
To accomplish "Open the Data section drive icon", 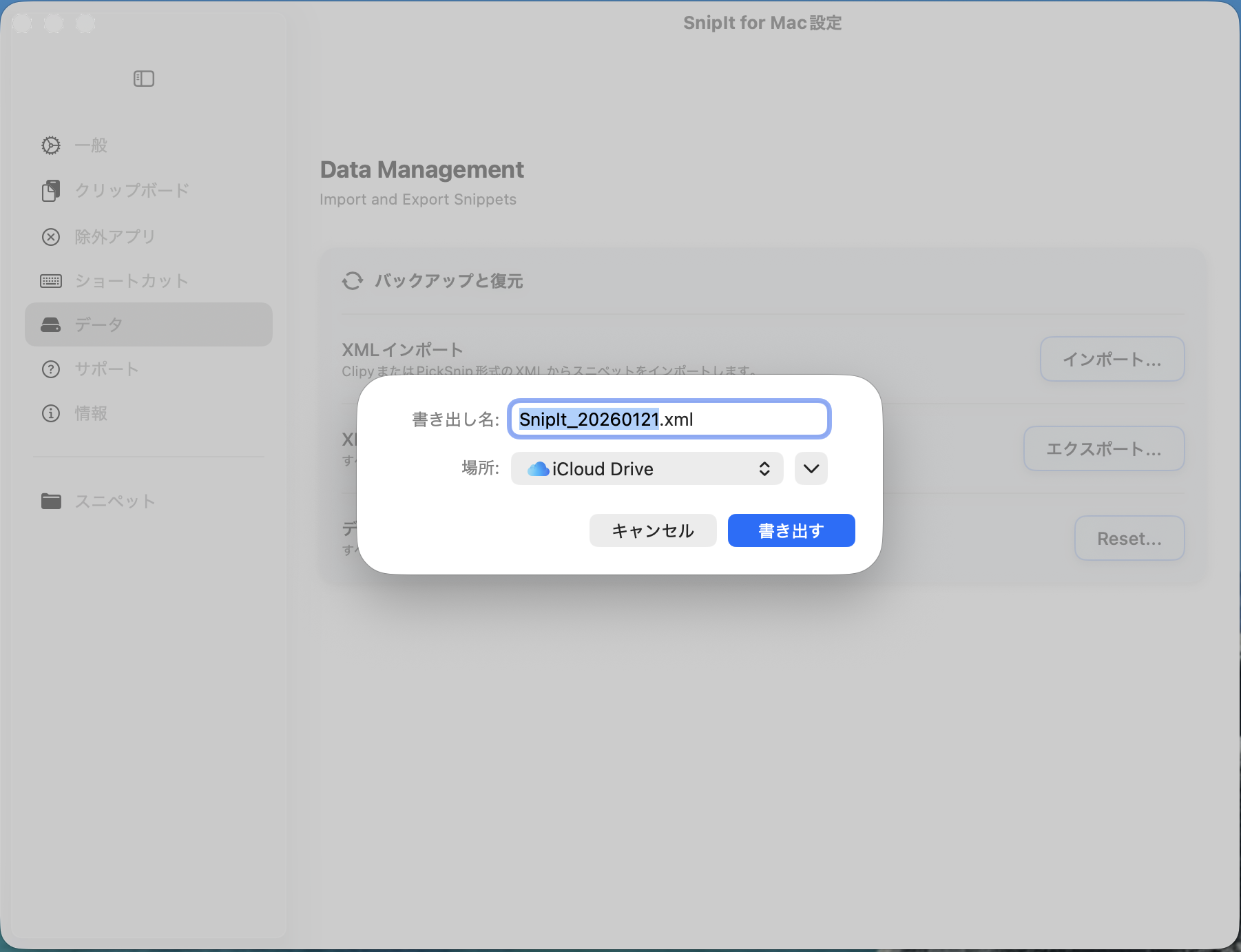I will (x=51, y=324).
